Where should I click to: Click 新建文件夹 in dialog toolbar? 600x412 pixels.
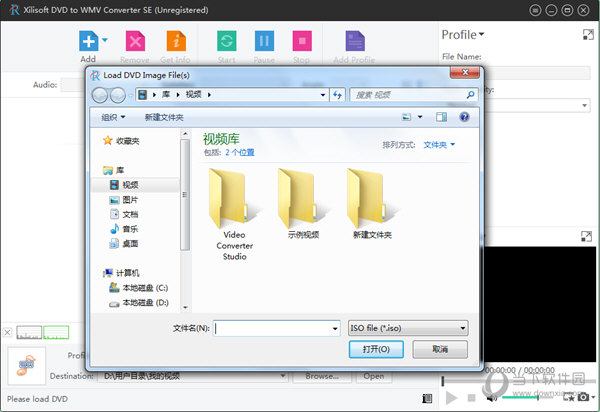pyautogui.click(x=164, y=117)
